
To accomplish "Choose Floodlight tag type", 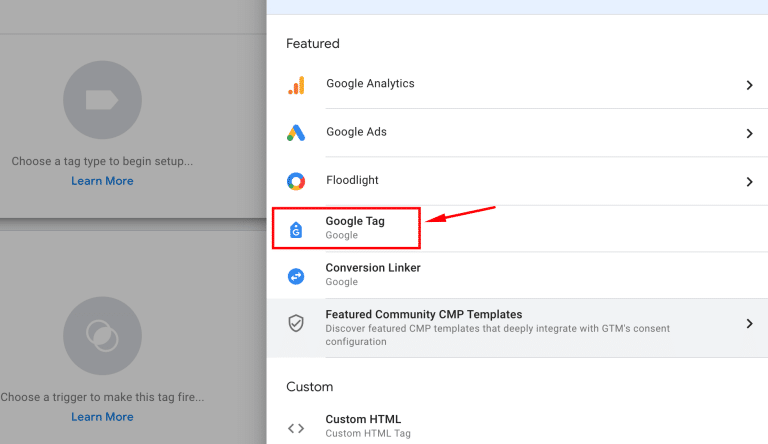I will [x=518, y=181].
